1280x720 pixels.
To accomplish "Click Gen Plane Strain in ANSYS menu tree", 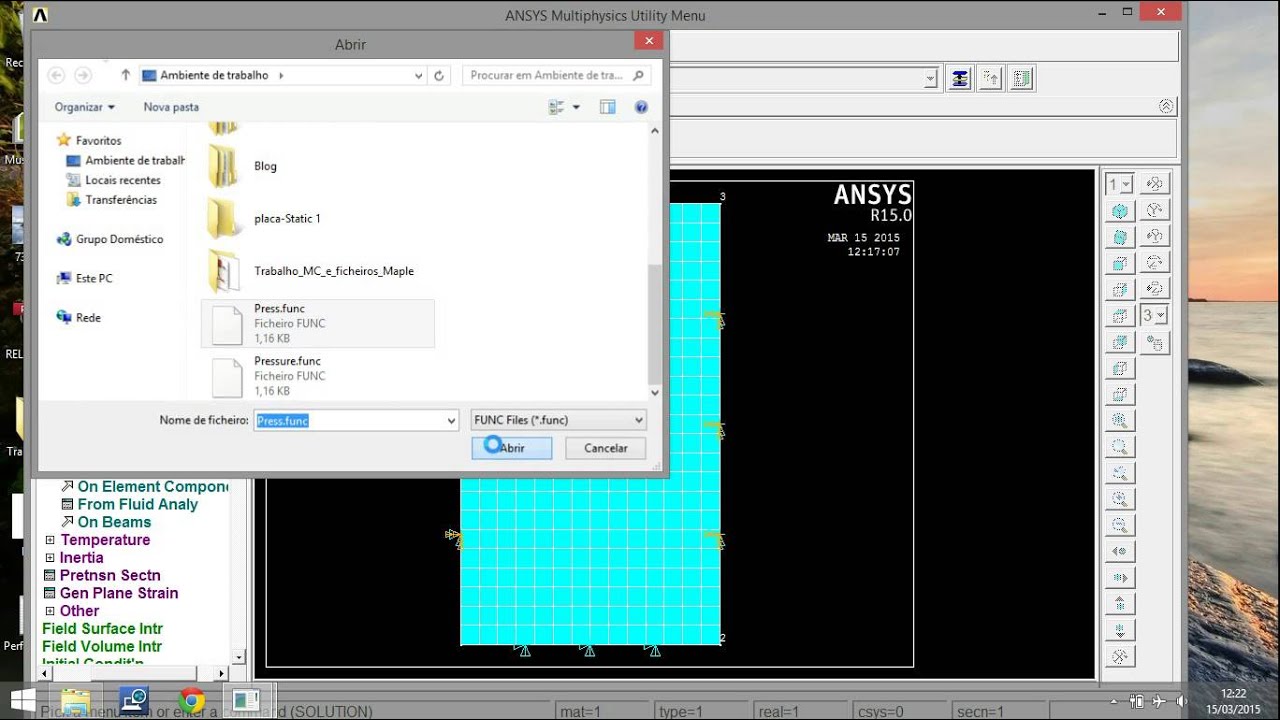I will (119, 593).
